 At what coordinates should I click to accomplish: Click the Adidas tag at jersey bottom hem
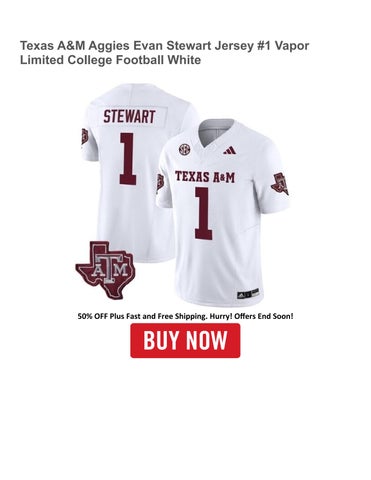click(x=248, y=294)
